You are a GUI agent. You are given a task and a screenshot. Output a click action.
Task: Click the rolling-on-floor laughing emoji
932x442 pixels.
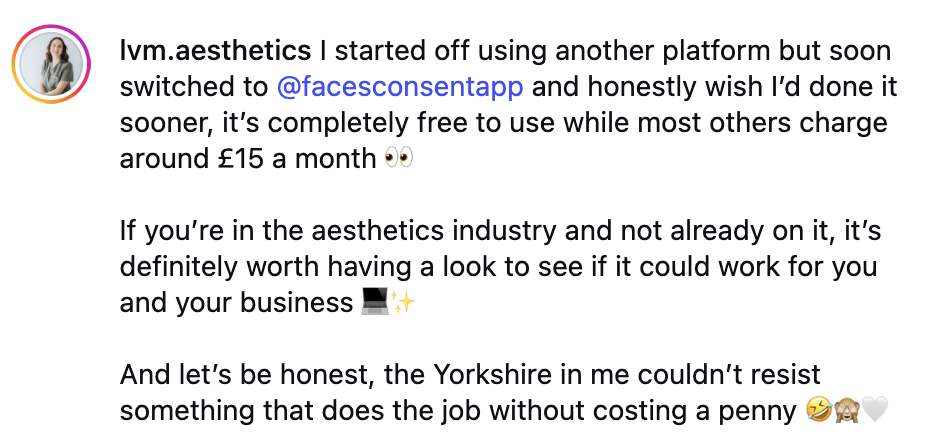pyautogui.click(x=818, y=412)
